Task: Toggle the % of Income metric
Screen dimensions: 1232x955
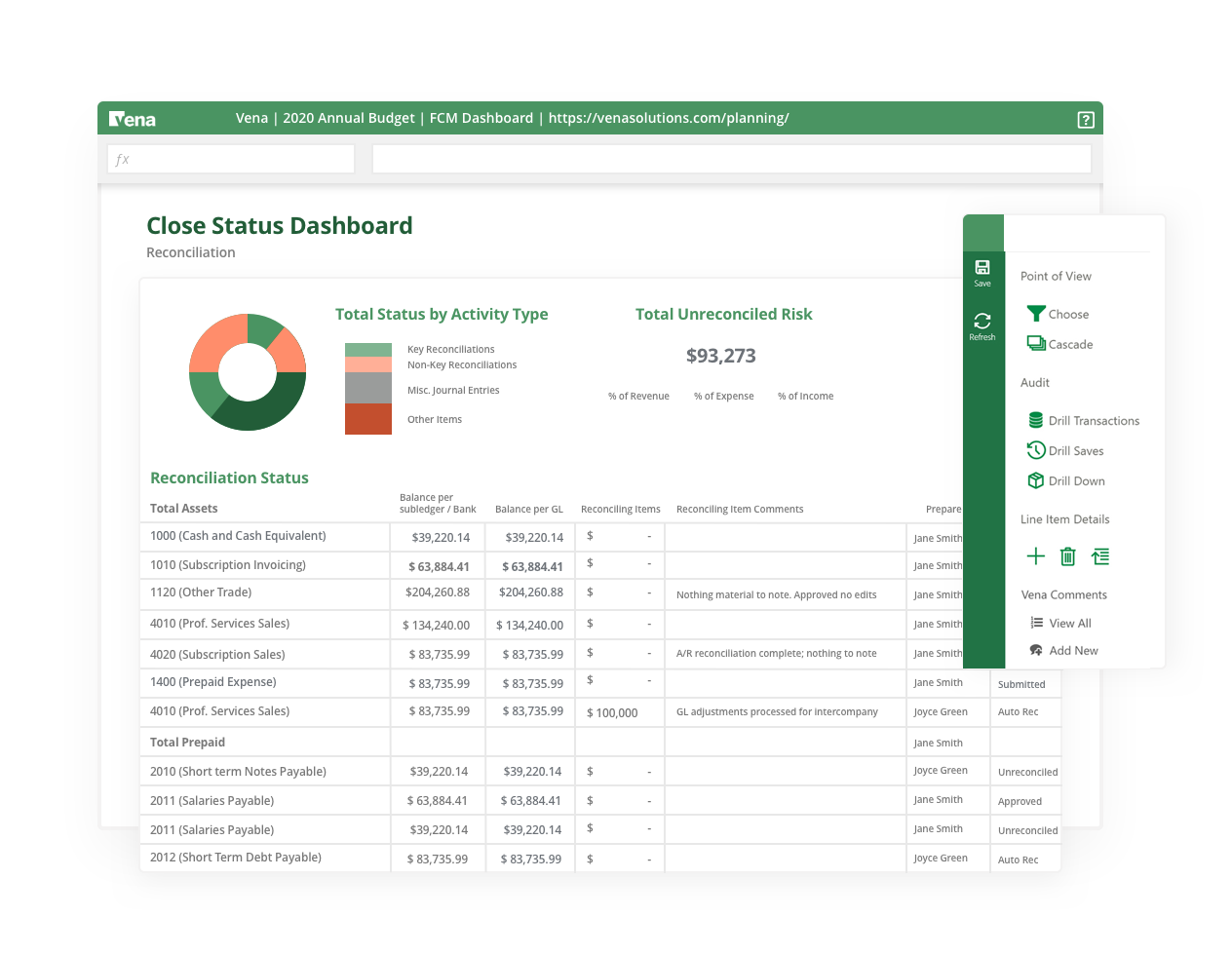Action: coord(805,396)
